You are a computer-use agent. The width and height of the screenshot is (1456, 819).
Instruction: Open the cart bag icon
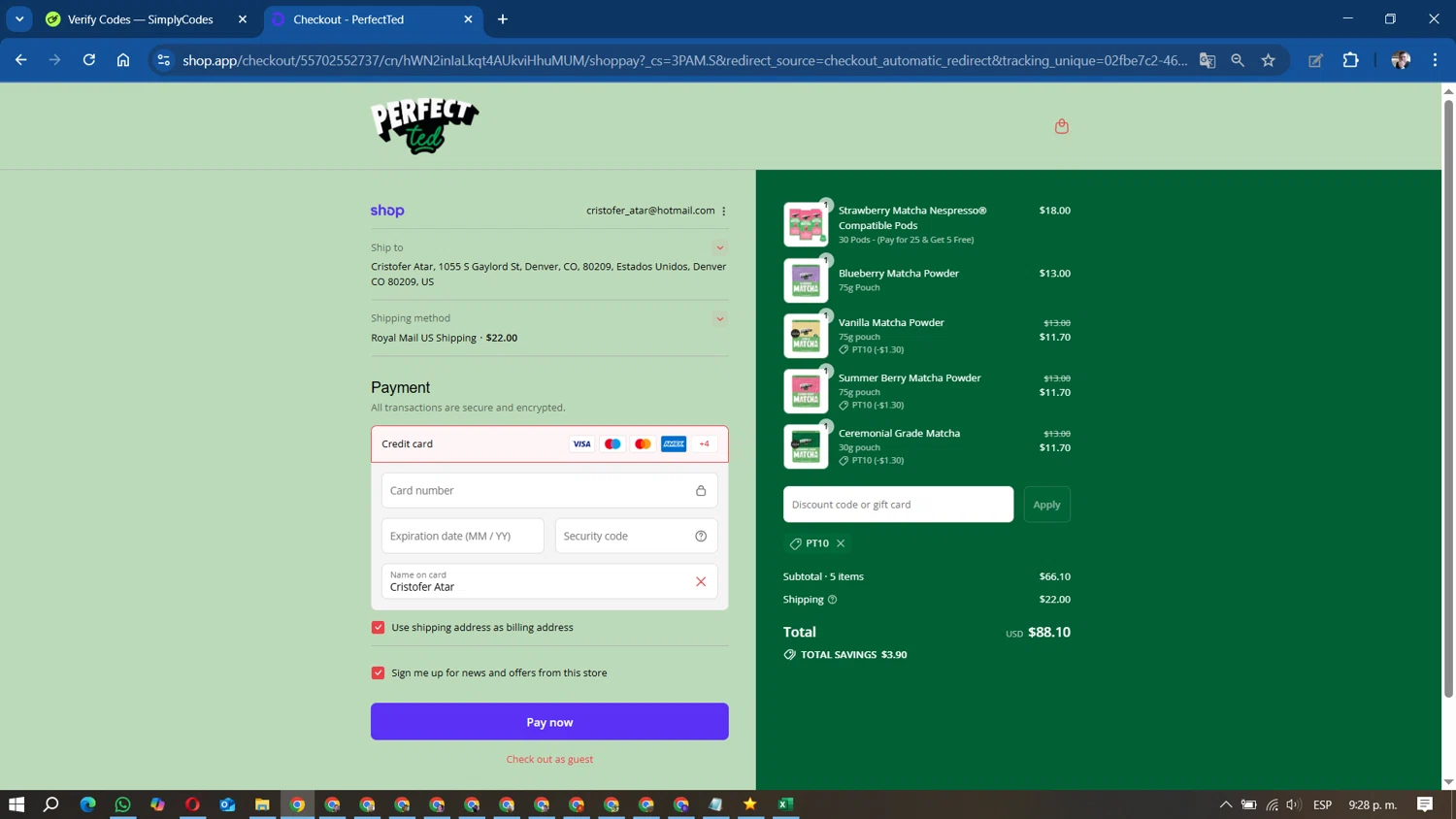tap(1062, 126)
